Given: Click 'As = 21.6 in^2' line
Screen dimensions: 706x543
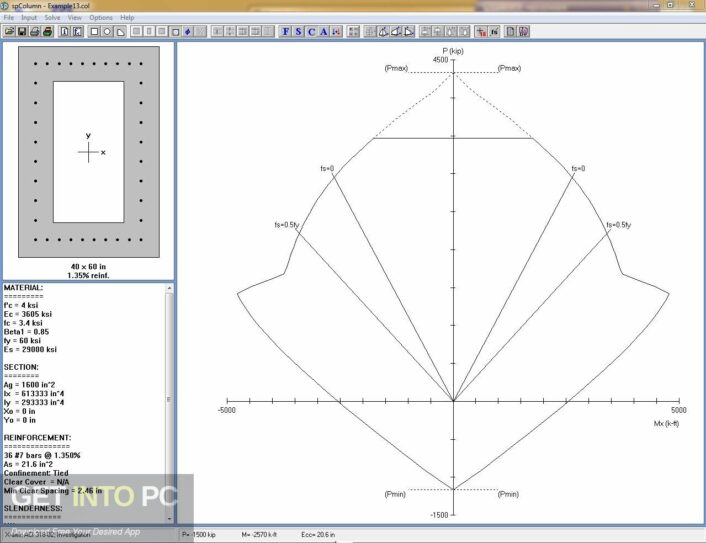Looking at the screenshot, I should click(x=28, y=464).
